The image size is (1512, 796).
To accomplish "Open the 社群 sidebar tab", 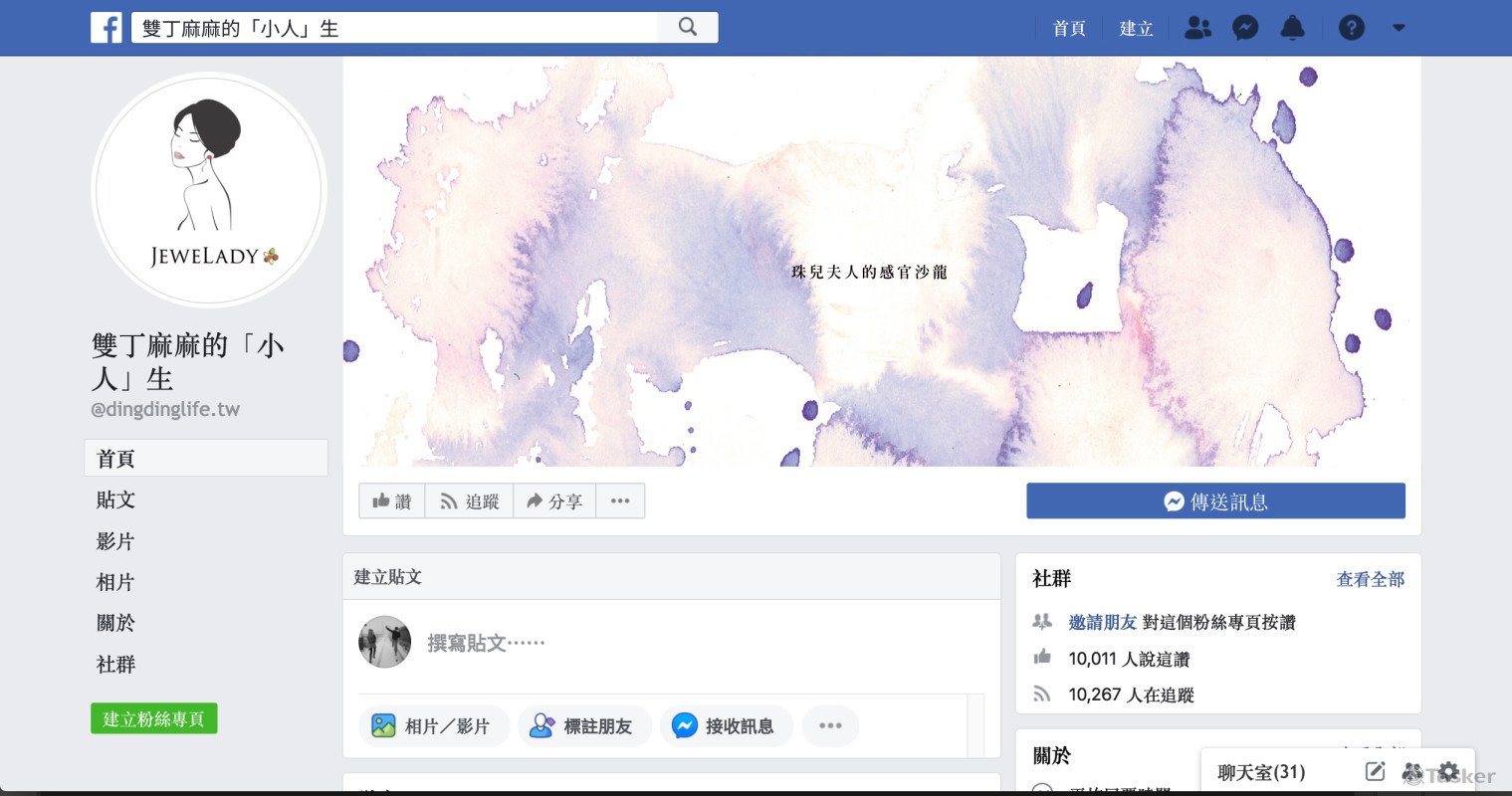I will point(115,664).
